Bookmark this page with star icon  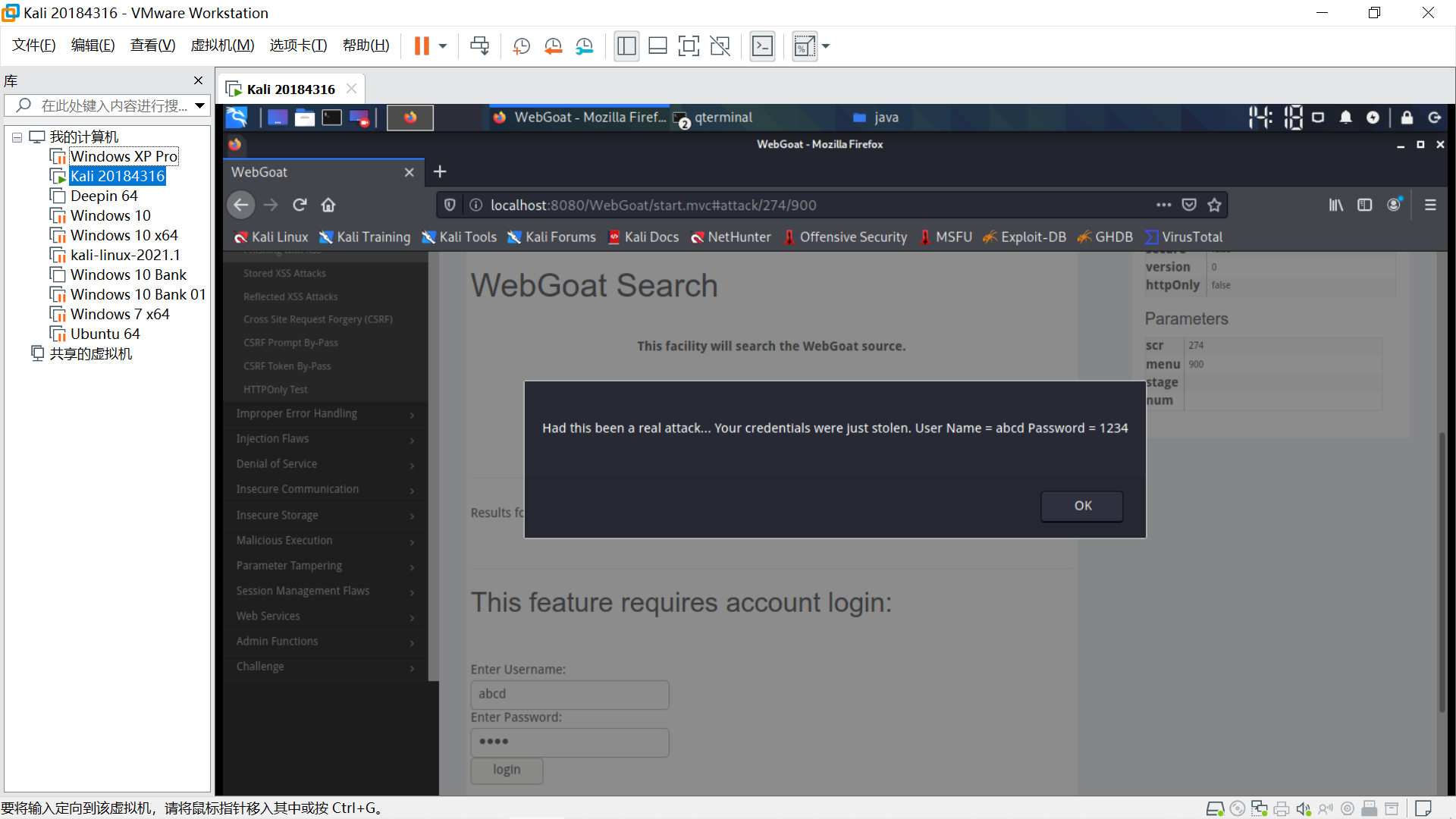pyautogui.click(x=1214, y=205)
